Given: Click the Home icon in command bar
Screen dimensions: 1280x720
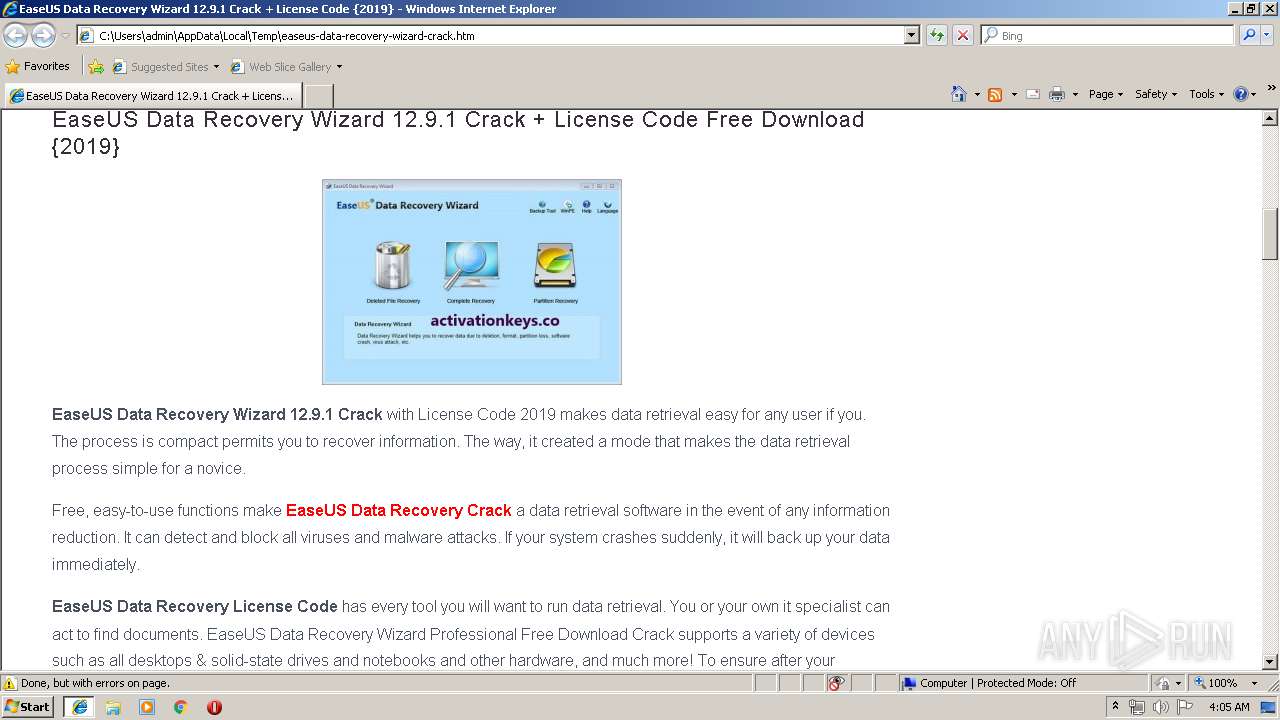Looking at the screenshot, I should click(x=959, y=94).
